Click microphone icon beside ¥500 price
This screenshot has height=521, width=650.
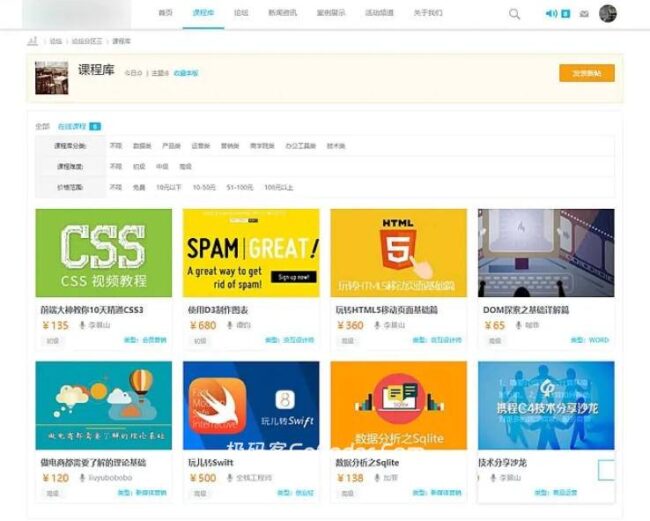230,478
